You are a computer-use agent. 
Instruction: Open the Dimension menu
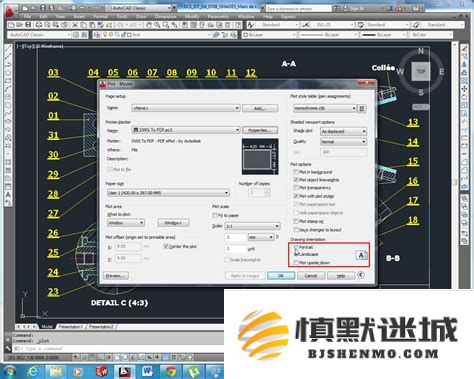pyautogui.click(x=165, y=16)
